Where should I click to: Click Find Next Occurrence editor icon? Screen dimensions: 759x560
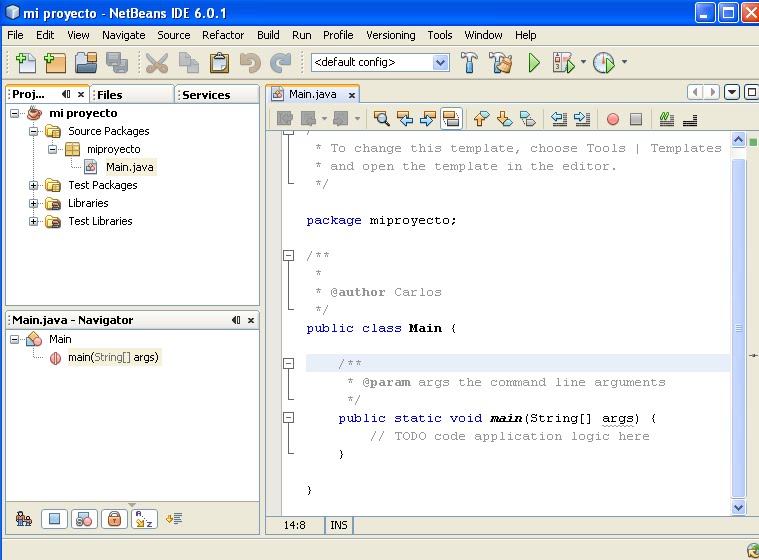tap(428, 119)
